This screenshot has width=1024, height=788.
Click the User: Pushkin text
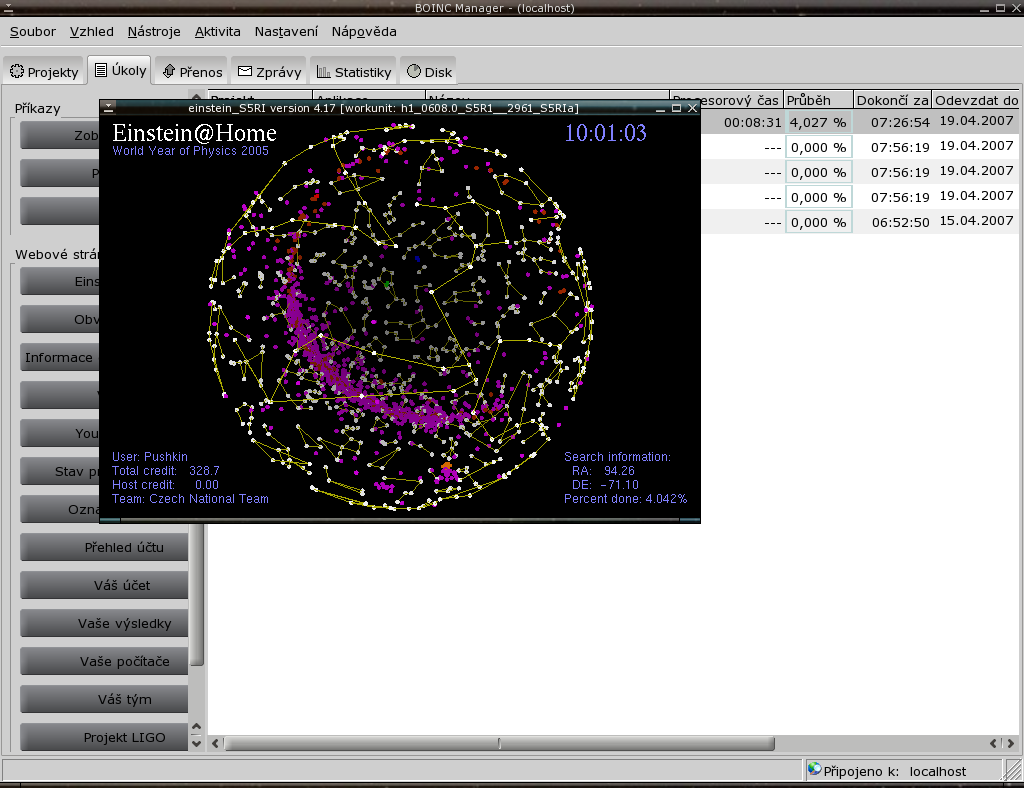[150, 457]
